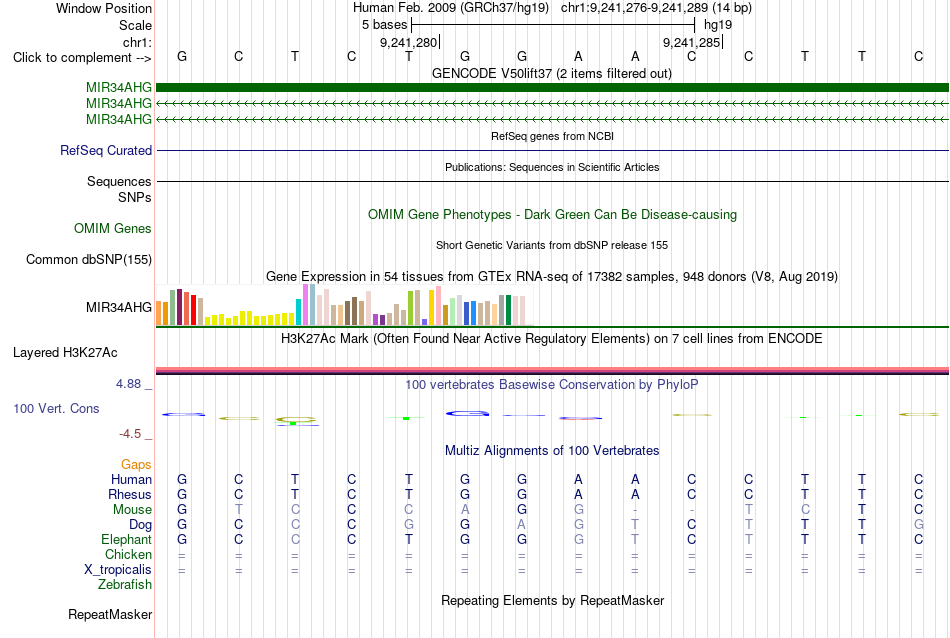Open the 'H3K27Ac Mark' ENCODE track title
Screen dimensions: 950x638
[551, 338]
